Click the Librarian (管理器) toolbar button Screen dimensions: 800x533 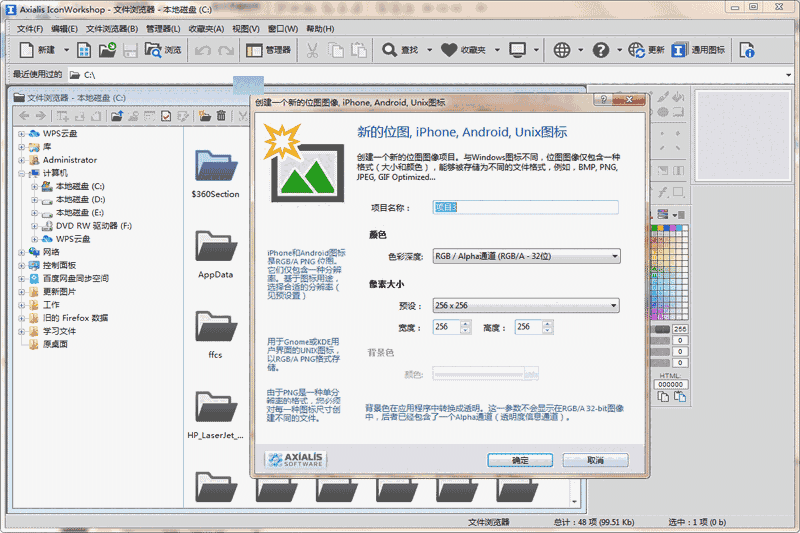[x=268, y=50]
